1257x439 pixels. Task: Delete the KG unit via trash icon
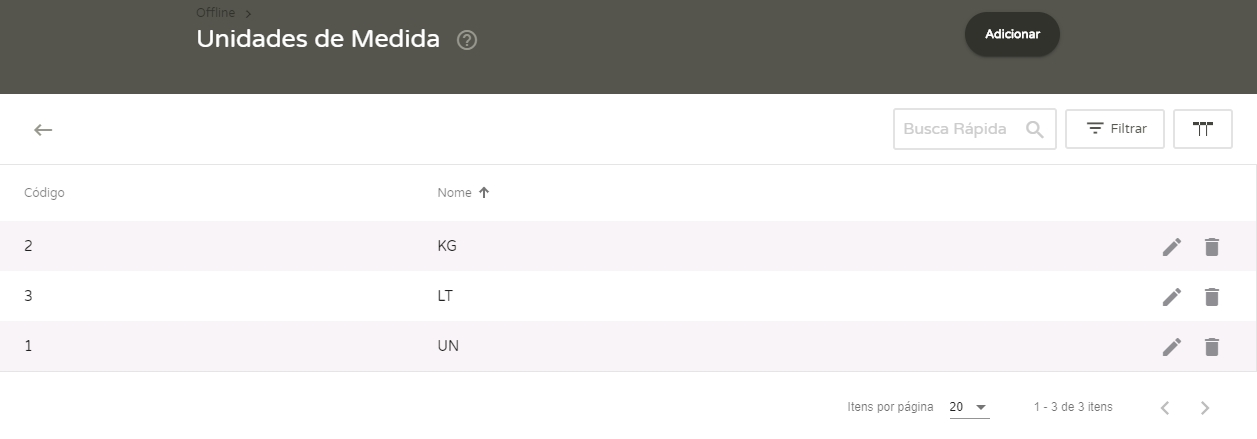[1212, 247]
